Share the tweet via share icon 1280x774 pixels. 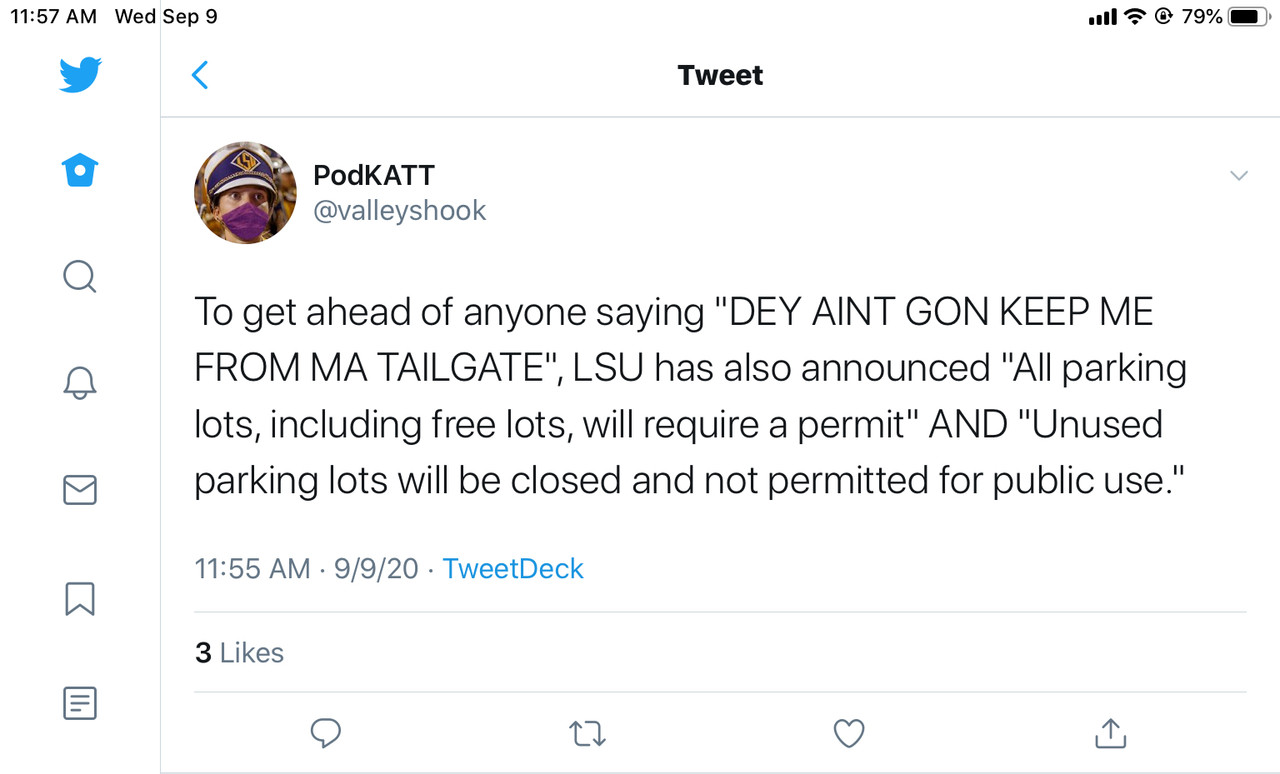click(1110, 733)
